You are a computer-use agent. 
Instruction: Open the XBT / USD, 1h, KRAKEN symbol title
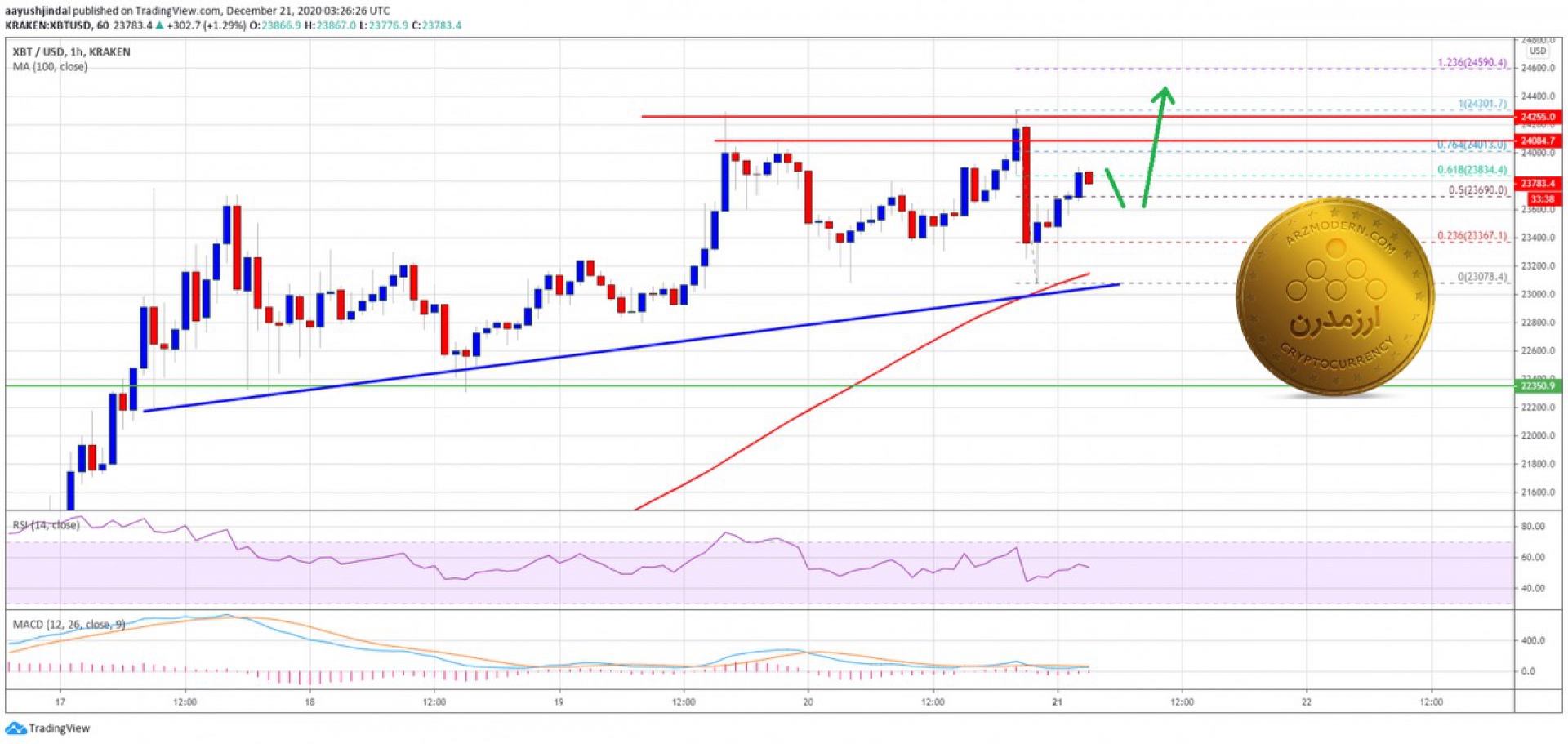click(x=71, y=51)
